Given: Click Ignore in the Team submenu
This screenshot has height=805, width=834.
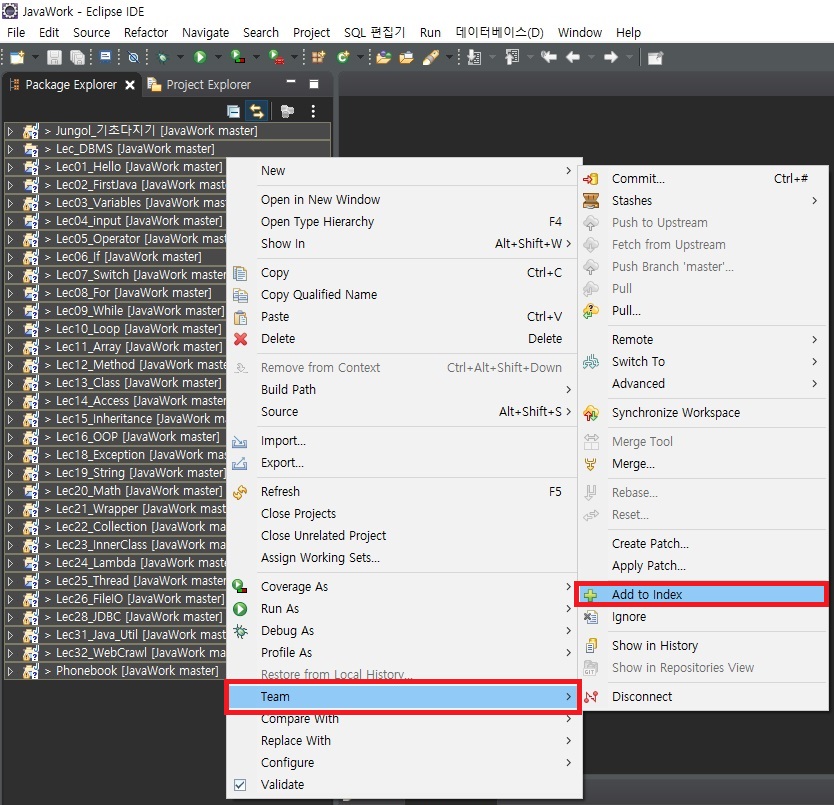Looking at the screenshot, I should [x=703, y=617].
